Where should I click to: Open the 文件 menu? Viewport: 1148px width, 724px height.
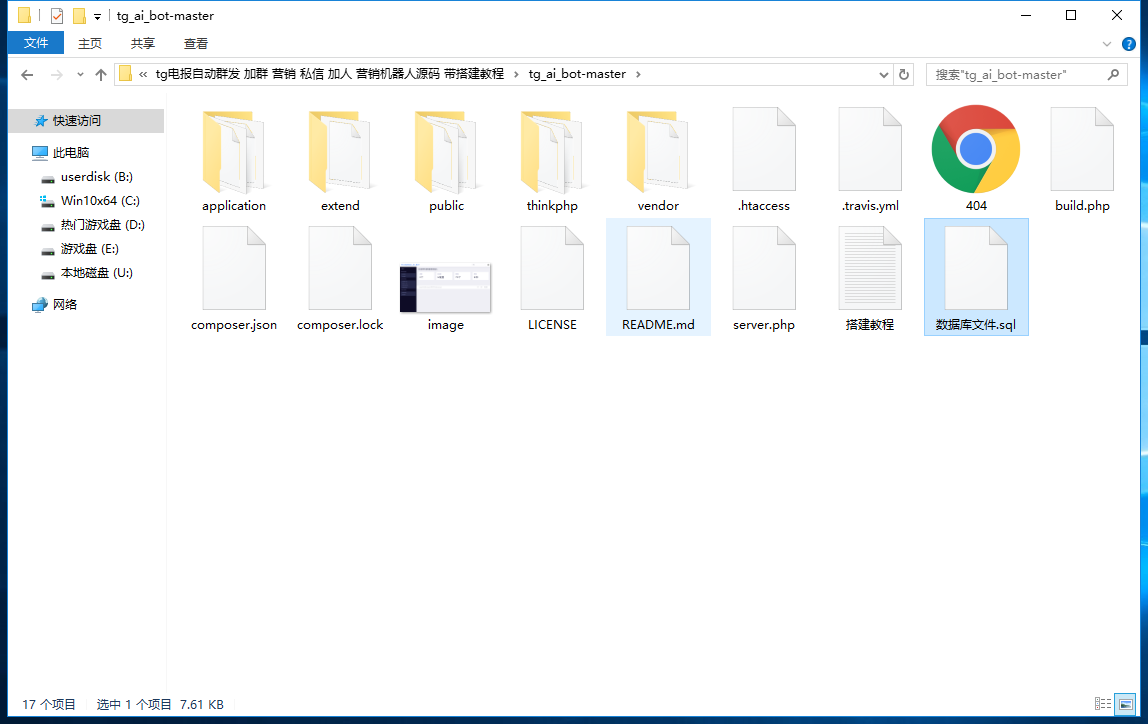[36, 43]
